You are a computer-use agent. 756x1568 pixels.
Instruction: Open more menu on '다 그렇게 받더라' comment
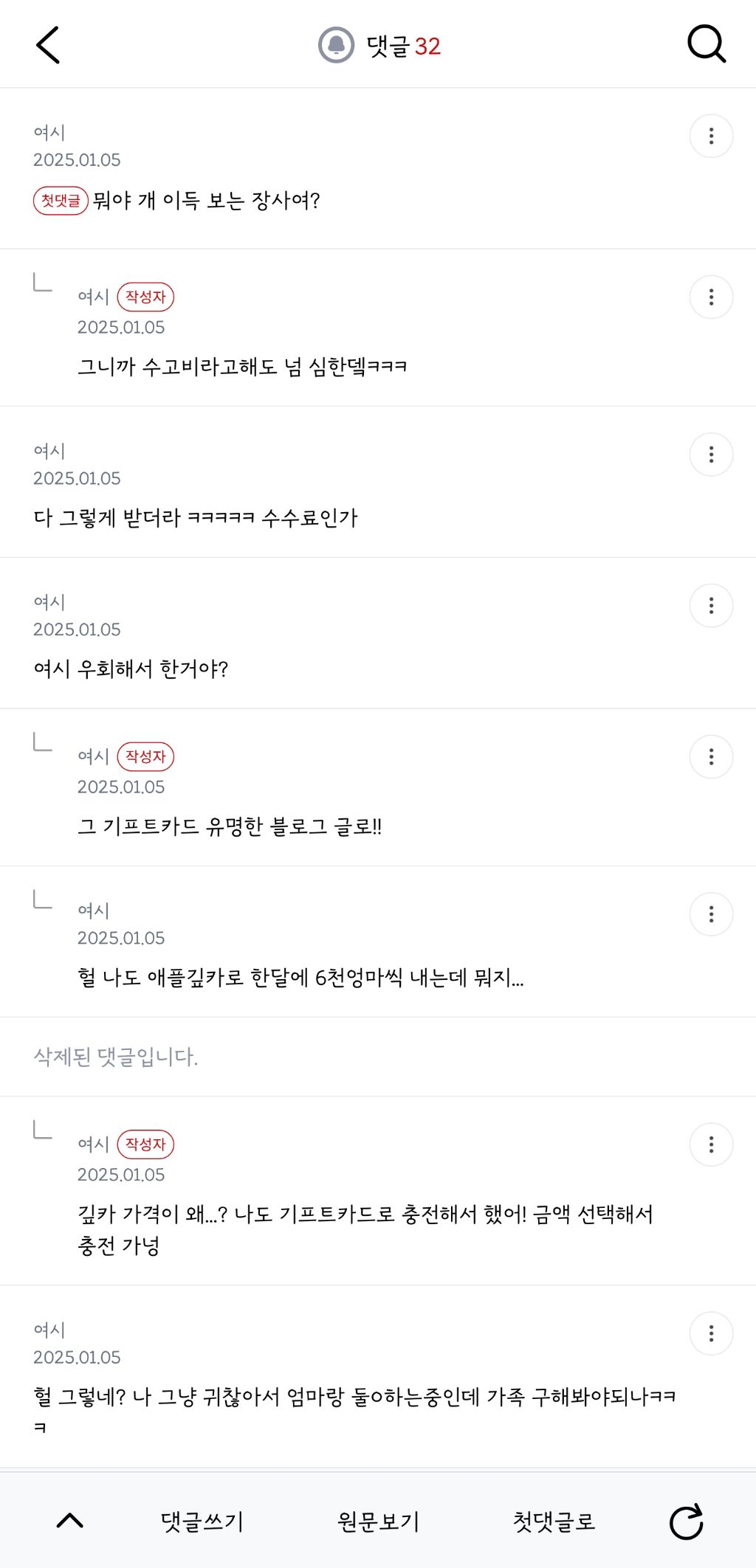[x=711, y=455]
